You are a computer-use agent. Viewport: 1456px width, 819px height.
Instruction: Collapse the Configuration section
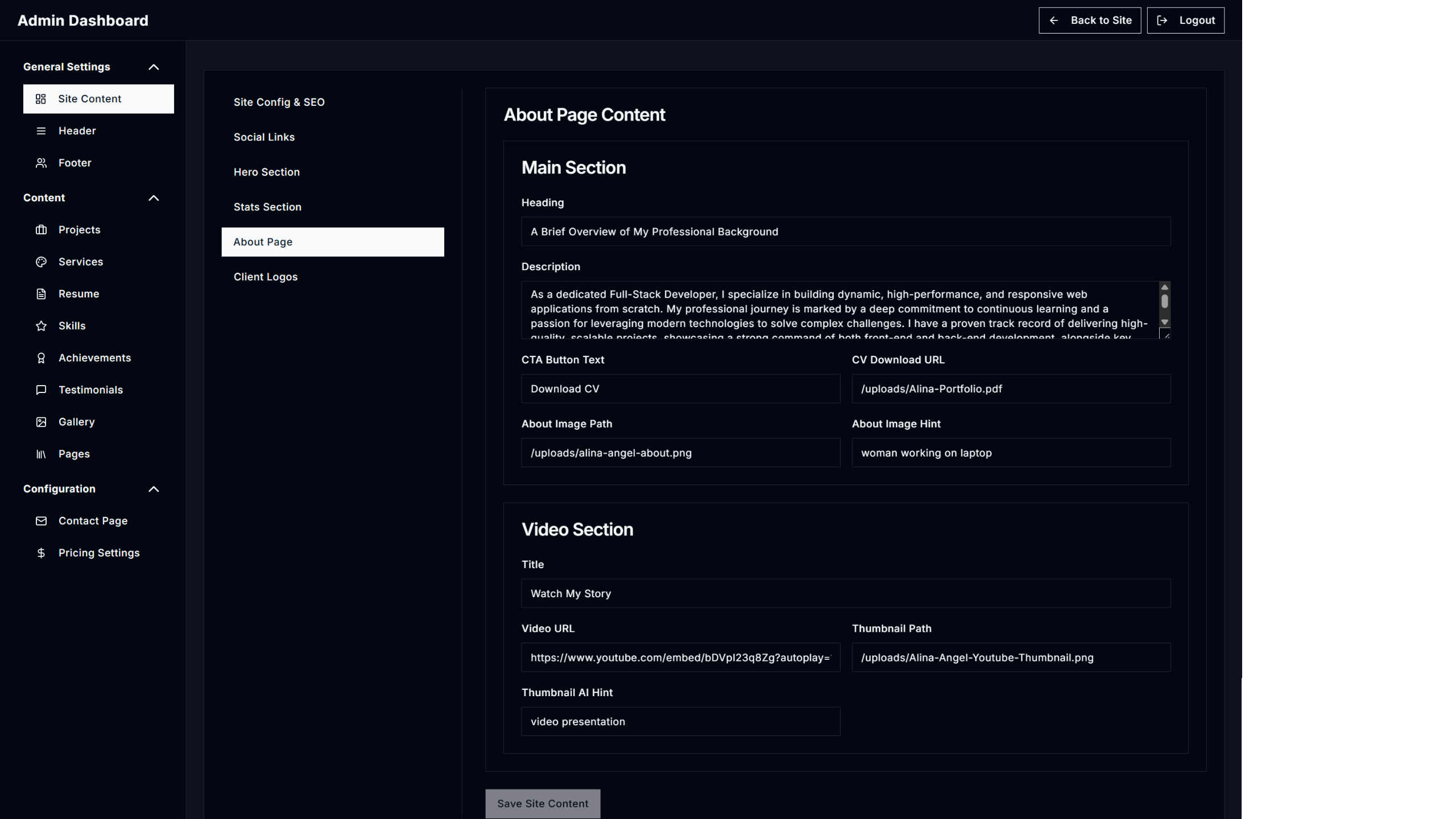[x=153, y=489]
